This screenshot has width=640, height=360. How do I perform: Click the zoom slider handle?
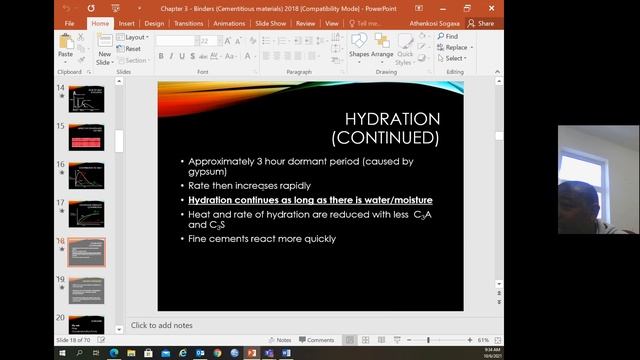pos(428,340)
